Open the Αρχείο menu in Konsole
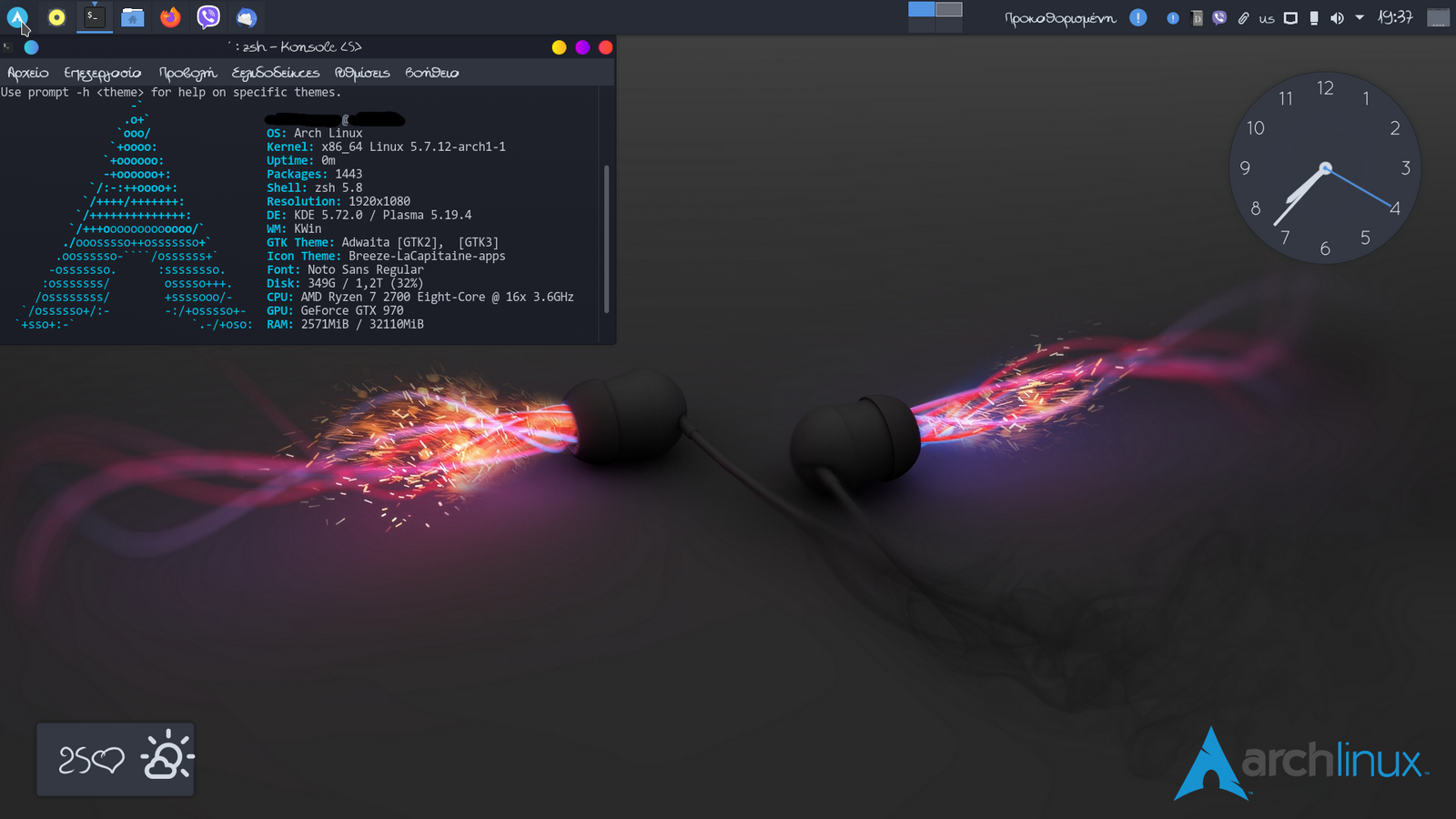 pos(28,73)
